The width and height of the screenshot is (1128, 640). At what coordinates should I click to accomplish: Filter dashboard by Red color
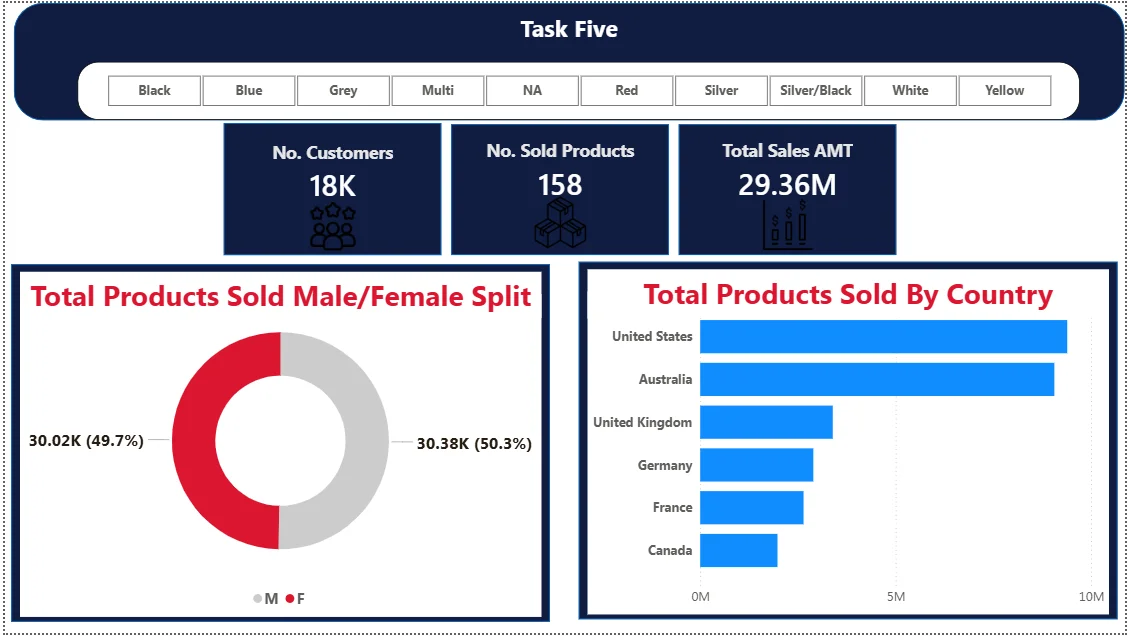626,90
